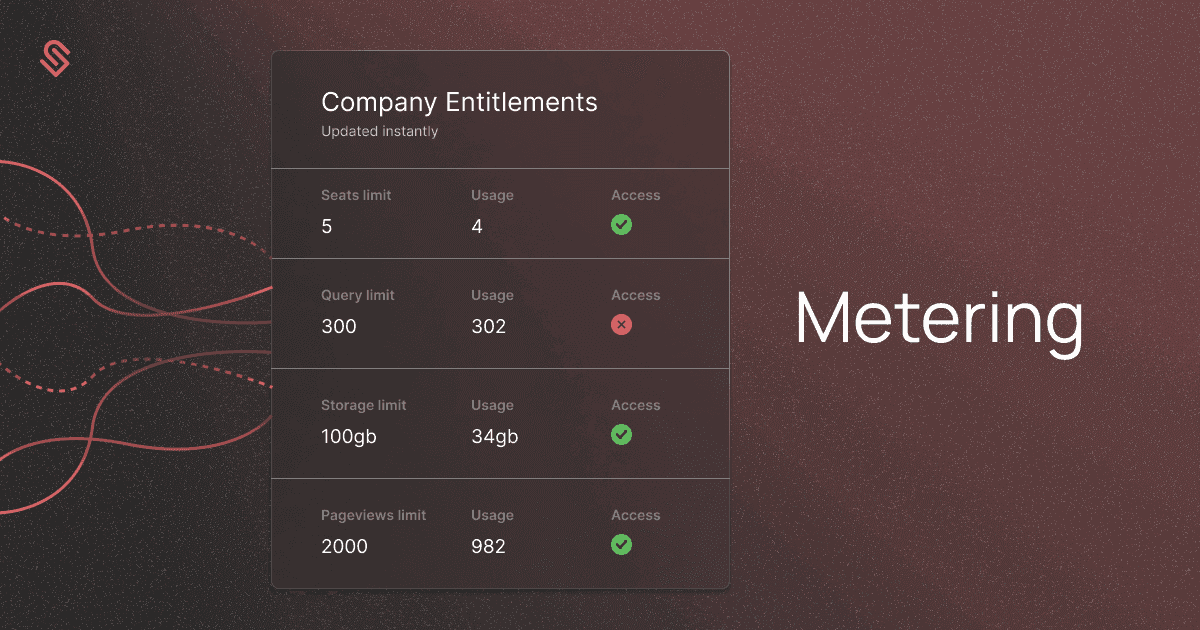Click the Pageviews limit label

click(x=373, y=516)
